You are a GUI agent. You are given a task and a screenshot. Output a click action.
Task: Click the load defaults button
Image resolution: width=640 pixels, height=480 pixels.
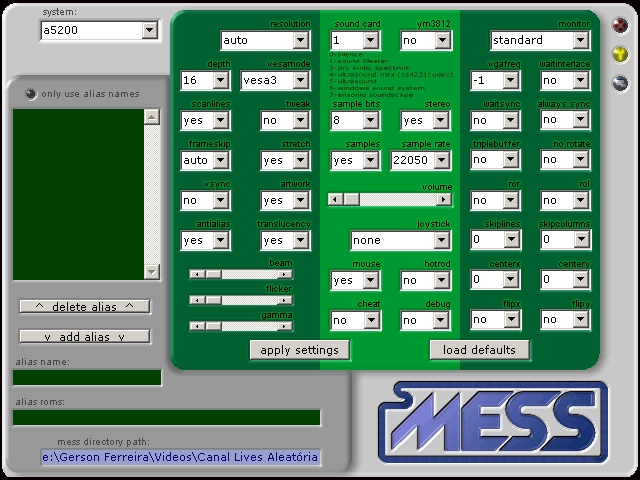(x=480, y=350)
